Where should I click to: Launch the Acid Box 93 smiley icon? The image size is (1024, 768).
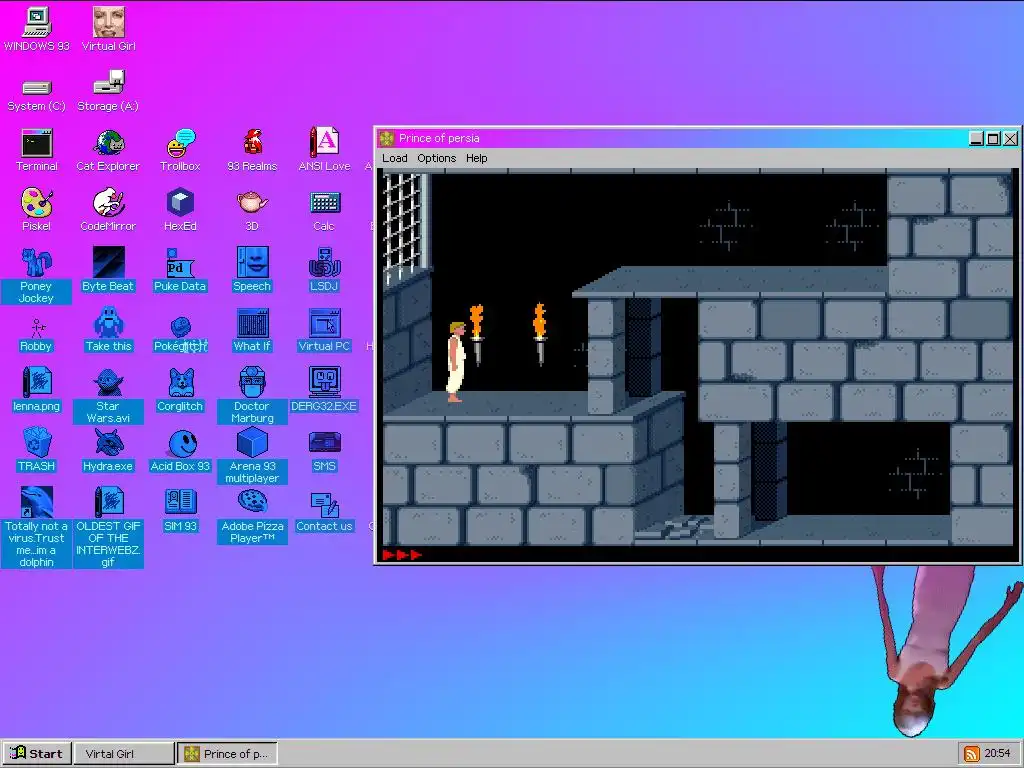(180, 450)
